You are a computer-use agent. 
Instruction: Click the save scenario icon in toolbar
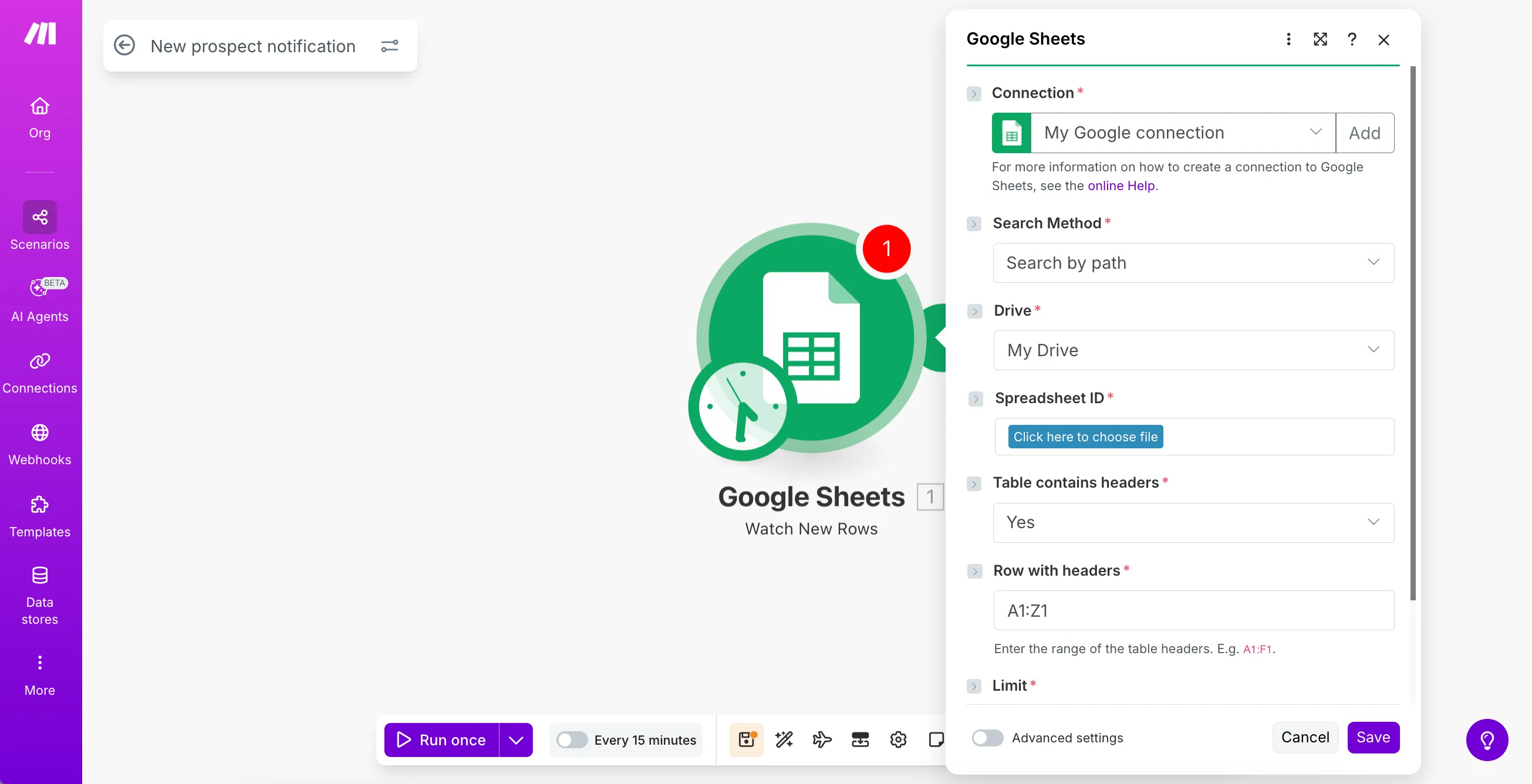click(747, 739)
